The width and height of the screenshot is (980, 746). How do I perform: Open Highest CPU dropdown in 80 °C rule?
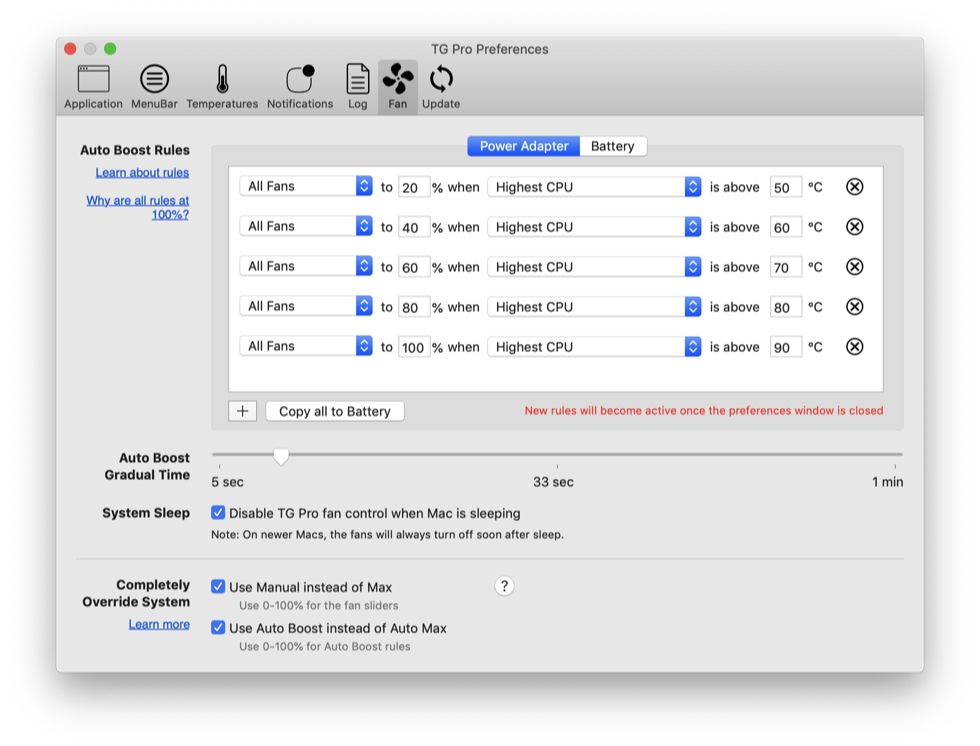click(x=594, y=307)
